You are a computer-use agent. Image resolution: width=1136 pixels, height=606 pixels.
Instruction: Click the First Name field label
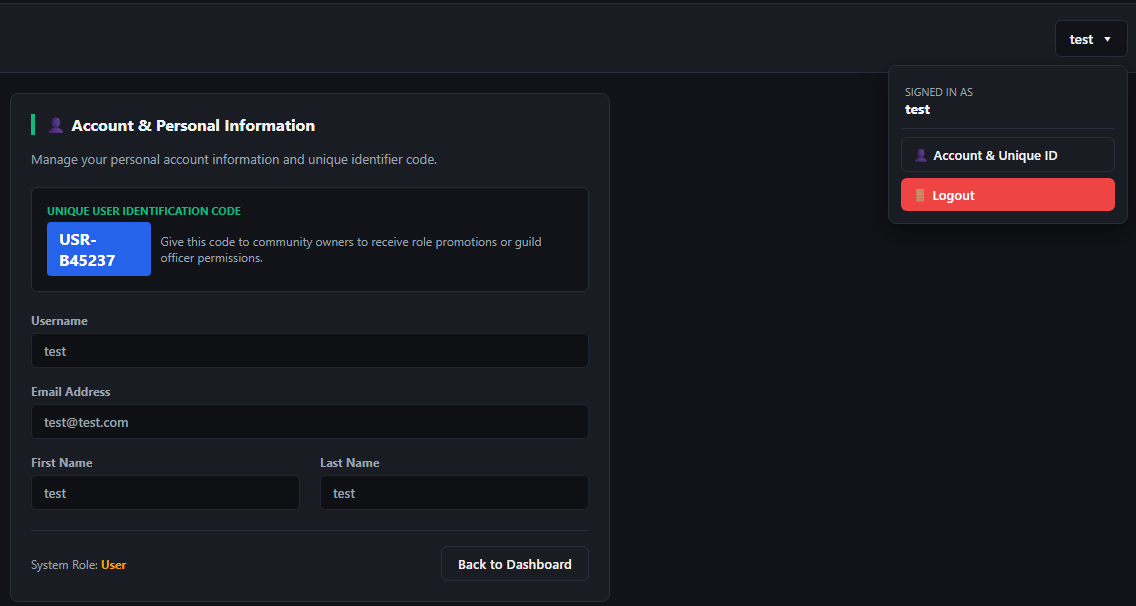click(x=62, y=462)
